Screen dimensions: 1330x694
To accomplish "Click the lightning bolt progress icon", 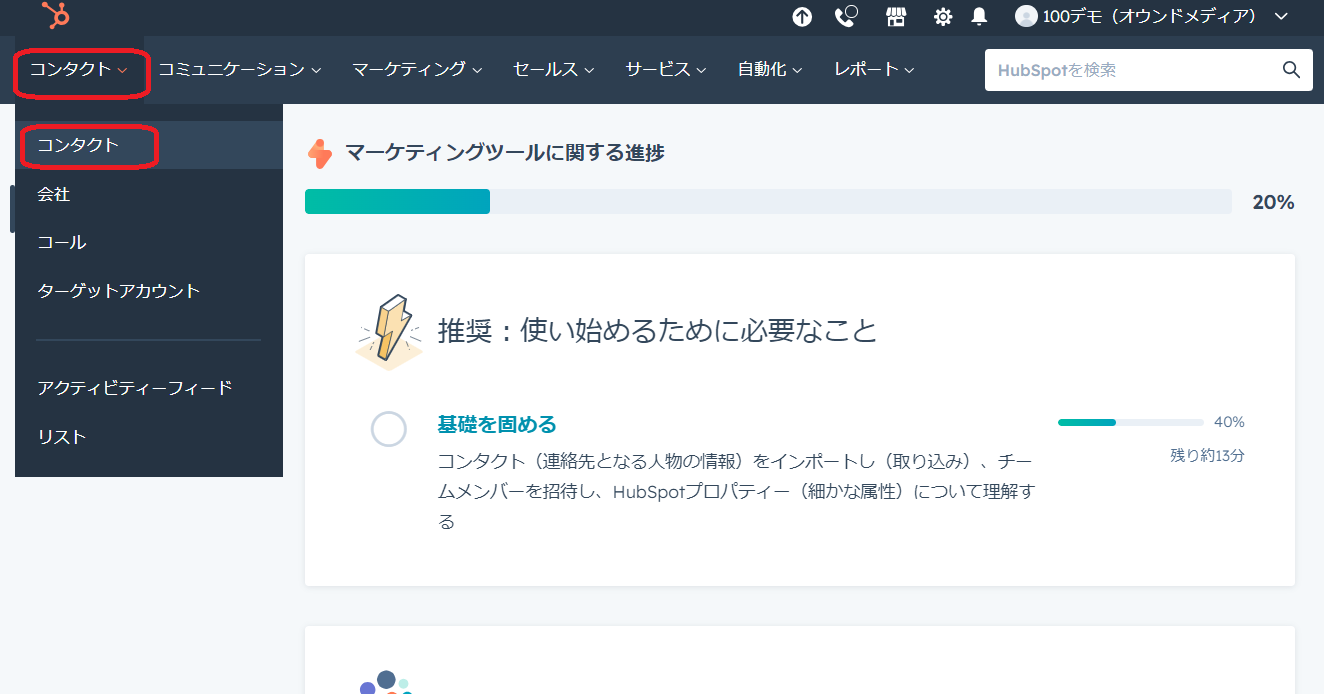I will point(319,153).
